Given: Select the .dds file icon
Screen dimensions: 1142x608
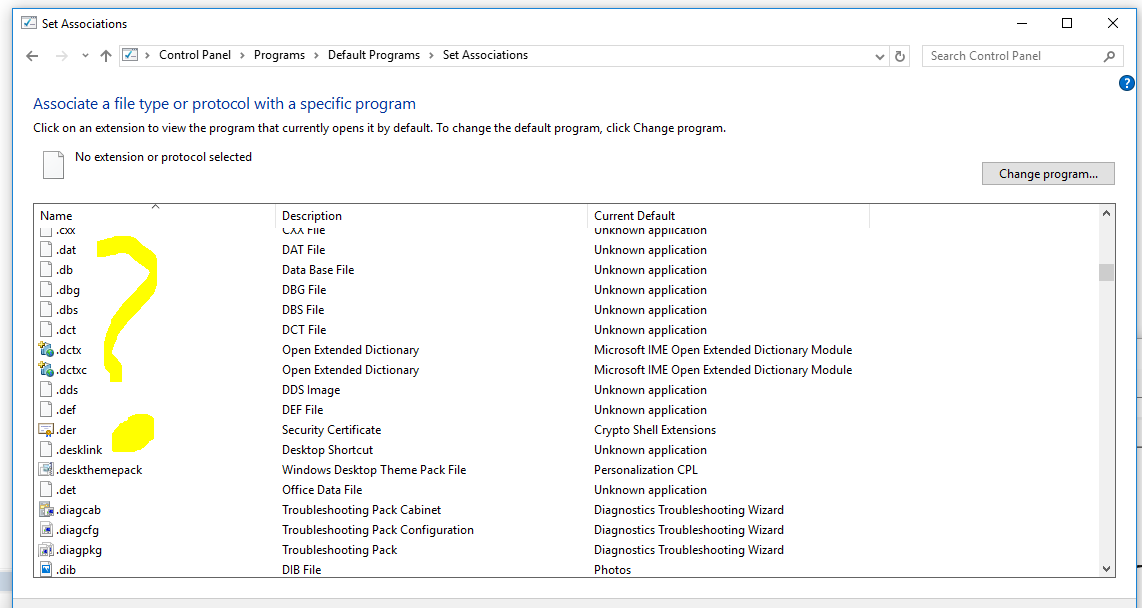Looking at the screenshot, I should click(x=47, y=390).
